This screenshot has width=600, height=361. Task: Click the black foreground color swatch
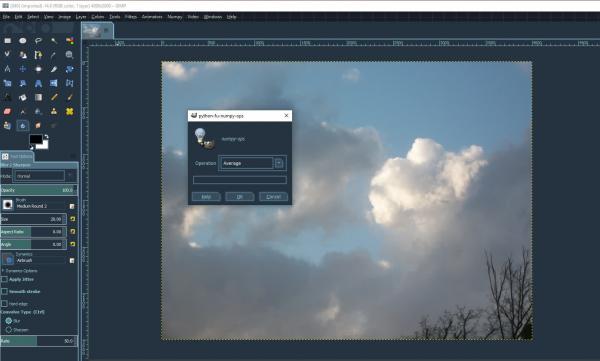pyautogui.click(x=36, y=139)
